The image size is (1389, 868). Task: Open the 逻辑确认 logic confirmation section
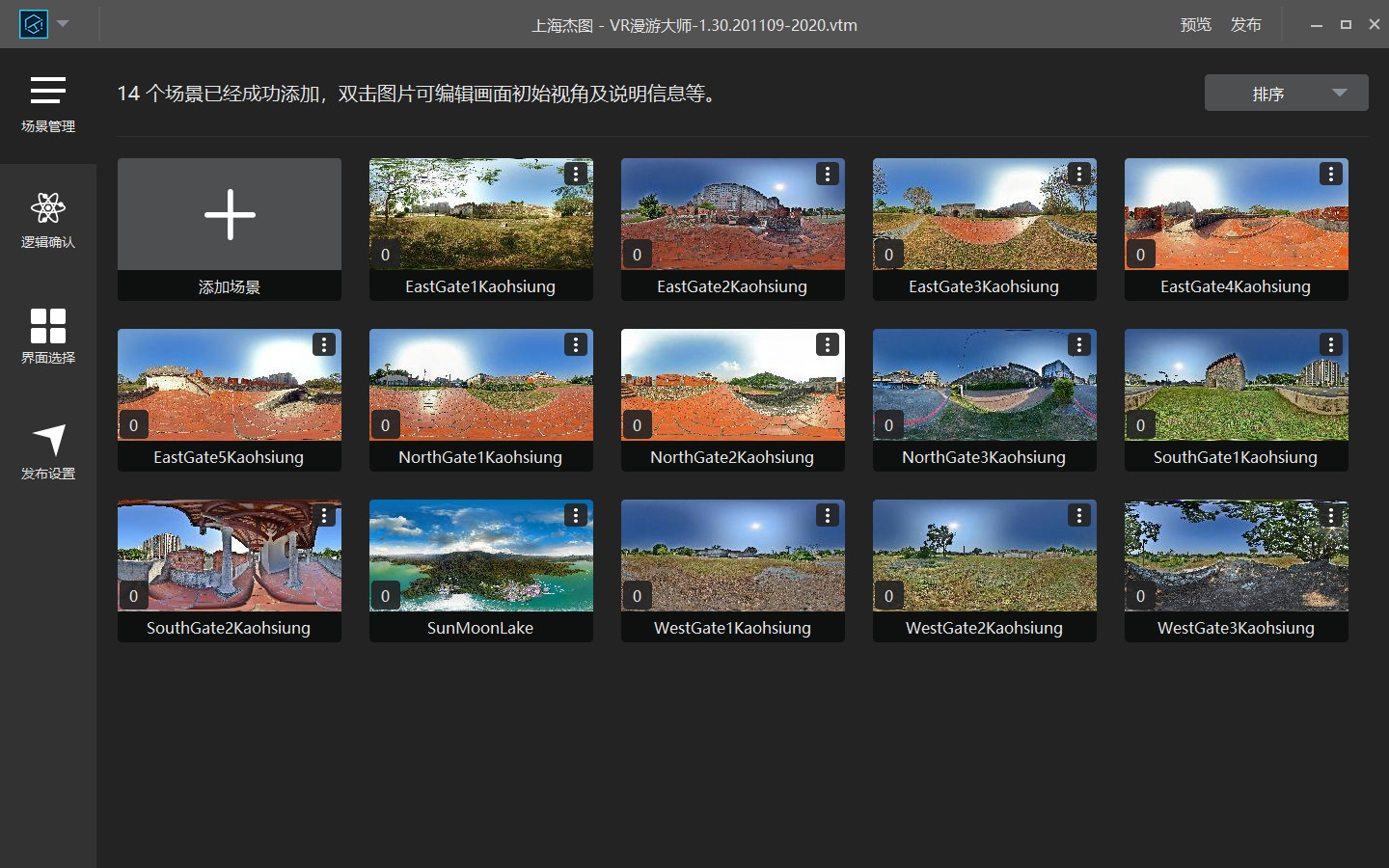point(47,220)
